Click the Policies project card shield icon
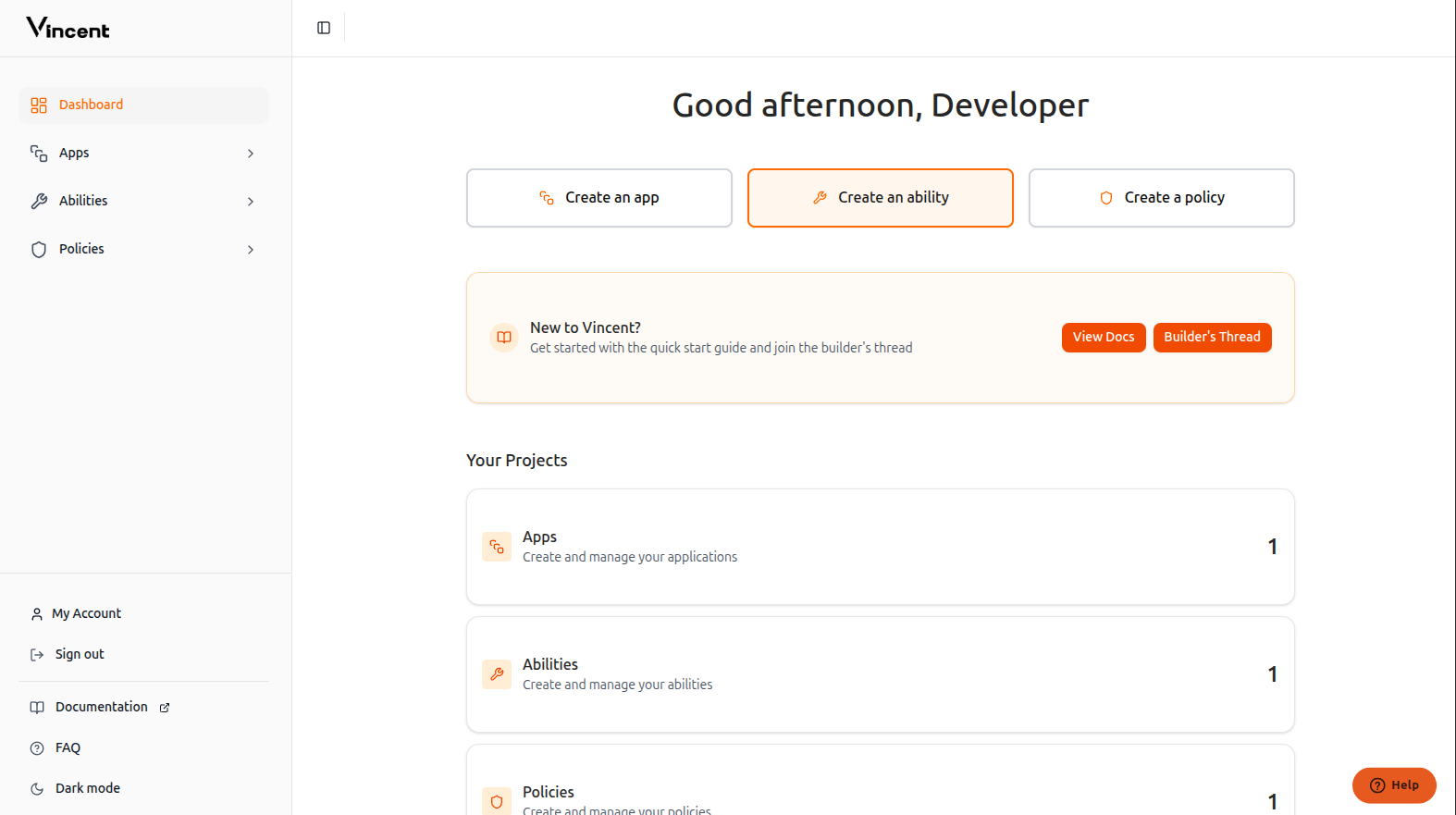 [497, 801]
